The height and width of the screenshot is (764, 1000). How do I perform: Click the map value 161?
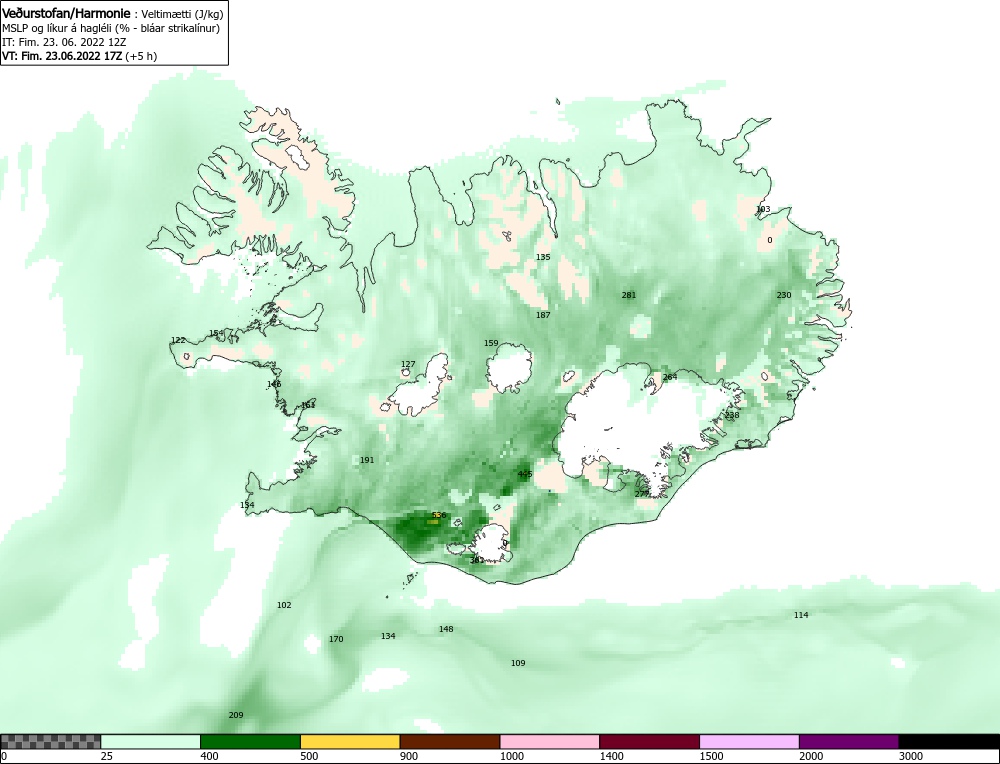click(x=308, y=405)
